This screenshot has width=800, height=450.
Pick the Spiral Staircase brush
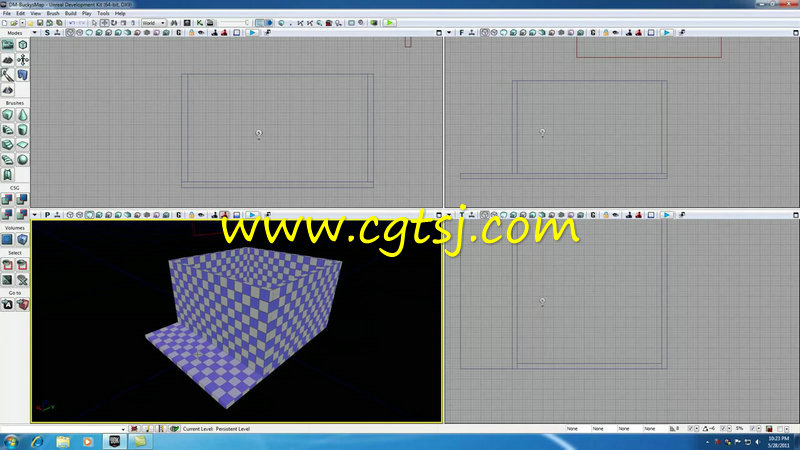pos(8,160)
